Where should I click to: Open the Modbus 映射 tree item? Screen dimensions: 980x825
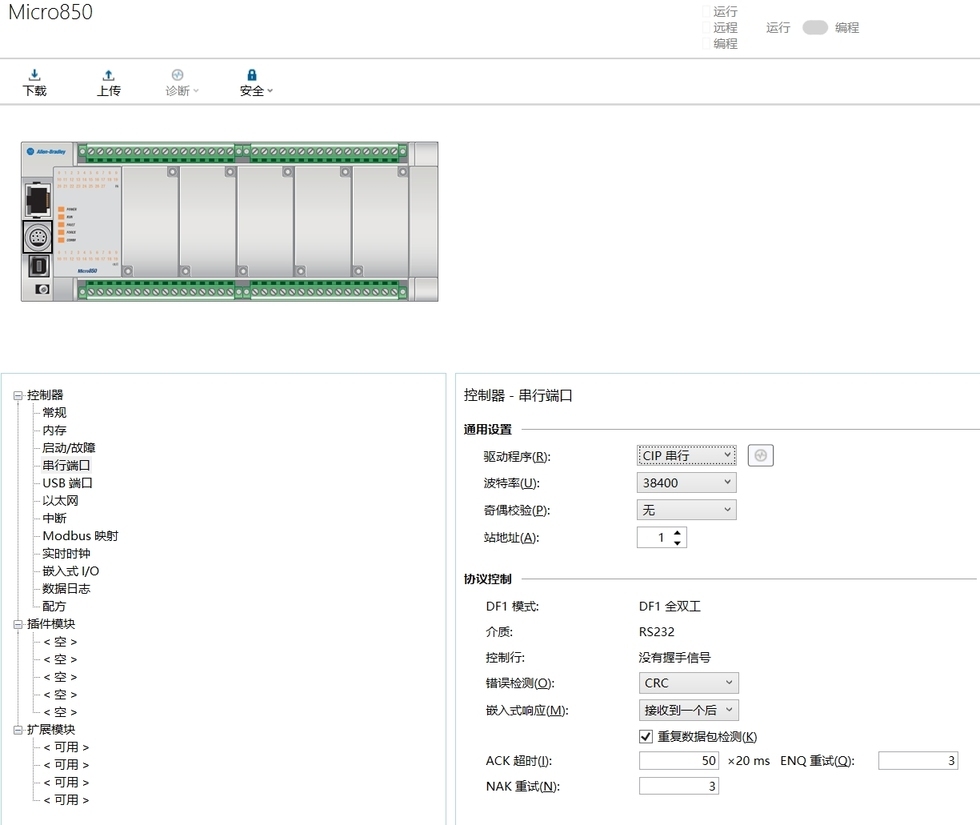[80, 536]
